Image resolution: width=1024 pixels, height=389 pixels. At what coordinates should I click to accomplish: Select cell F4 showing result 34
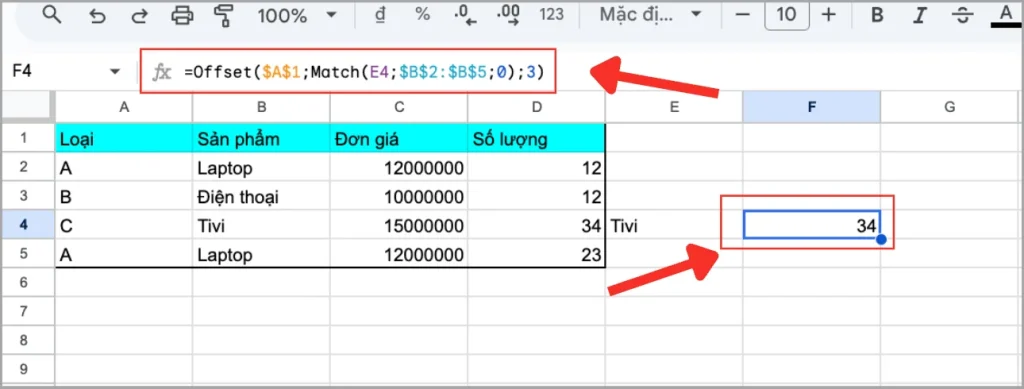(x=812, y=225)
